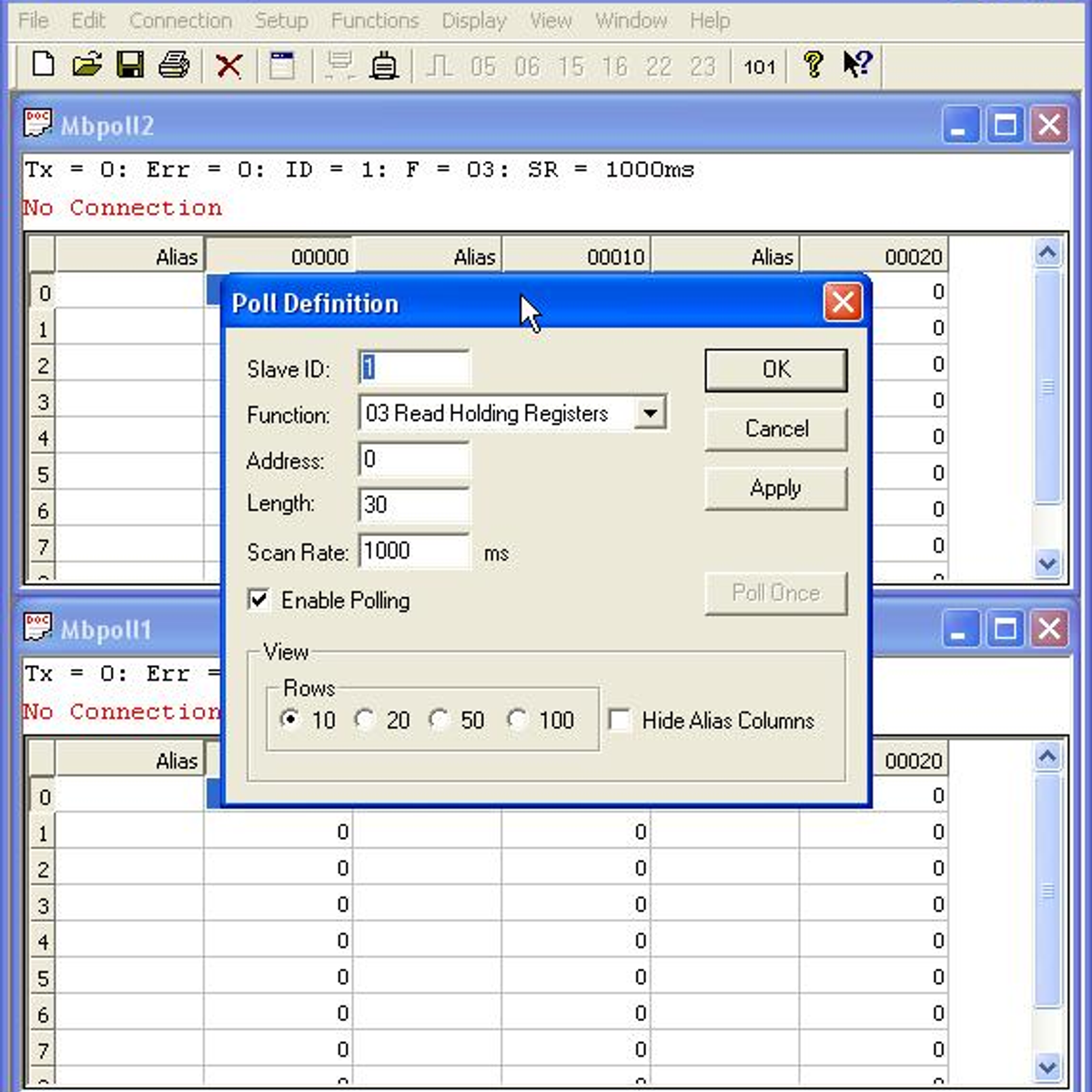Screen dimensions: 1092x1092
Task: Open the Window menu
Action: 631,20
